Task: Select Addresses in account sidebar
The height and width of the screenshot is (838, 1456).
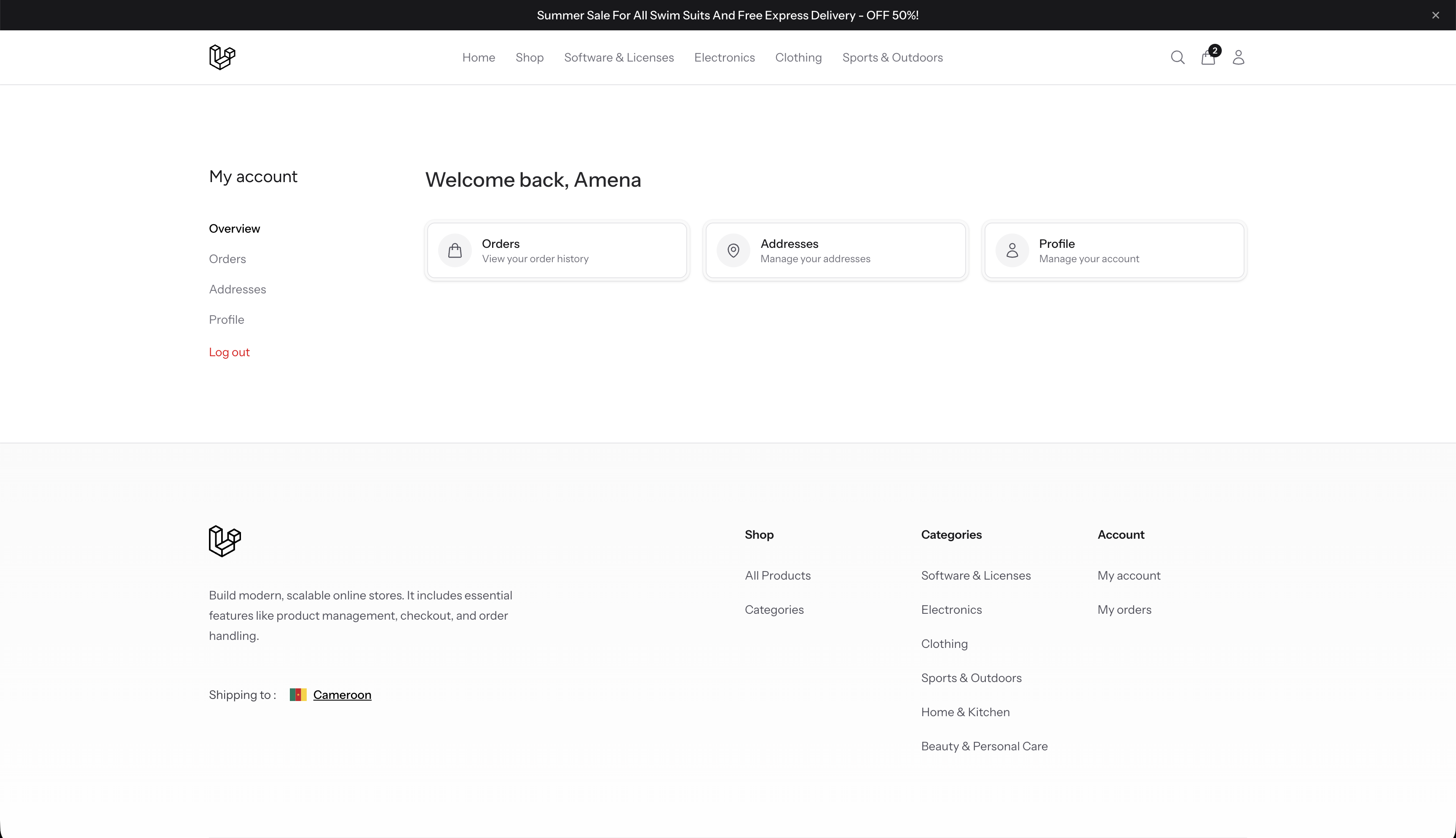Action: (238, 290)
